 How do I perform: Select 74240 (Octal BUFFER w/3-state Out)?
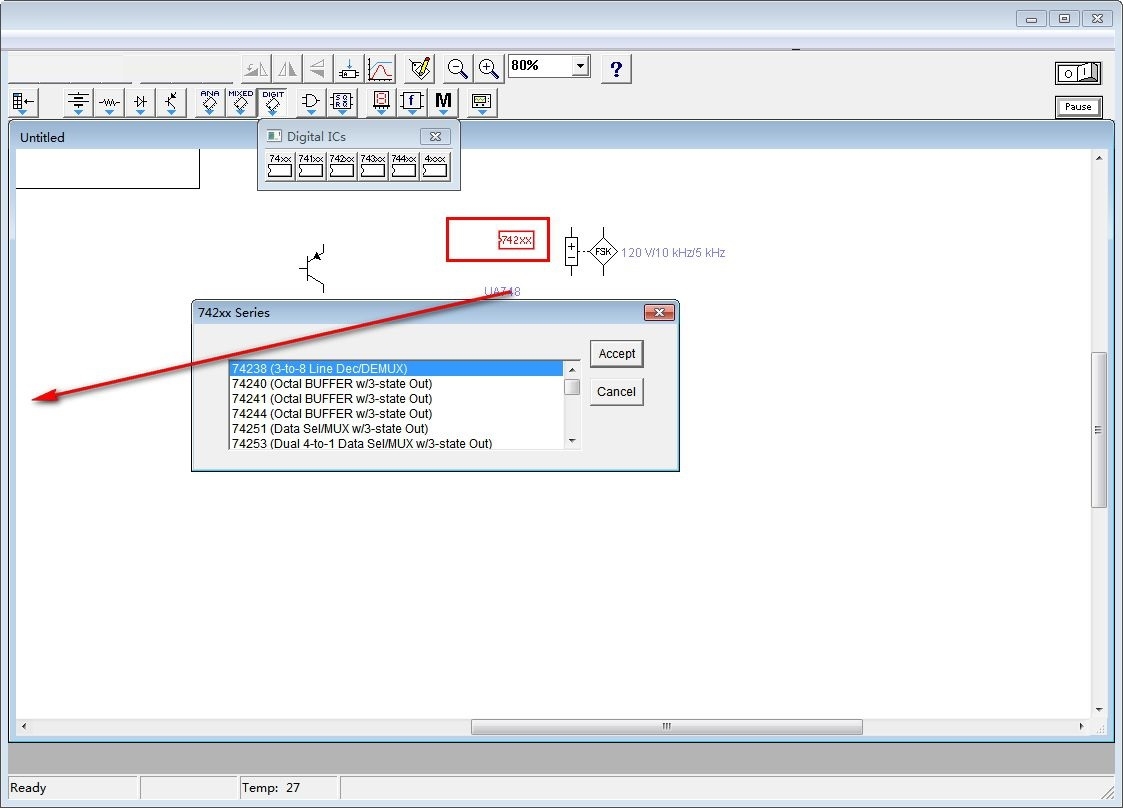396,383
